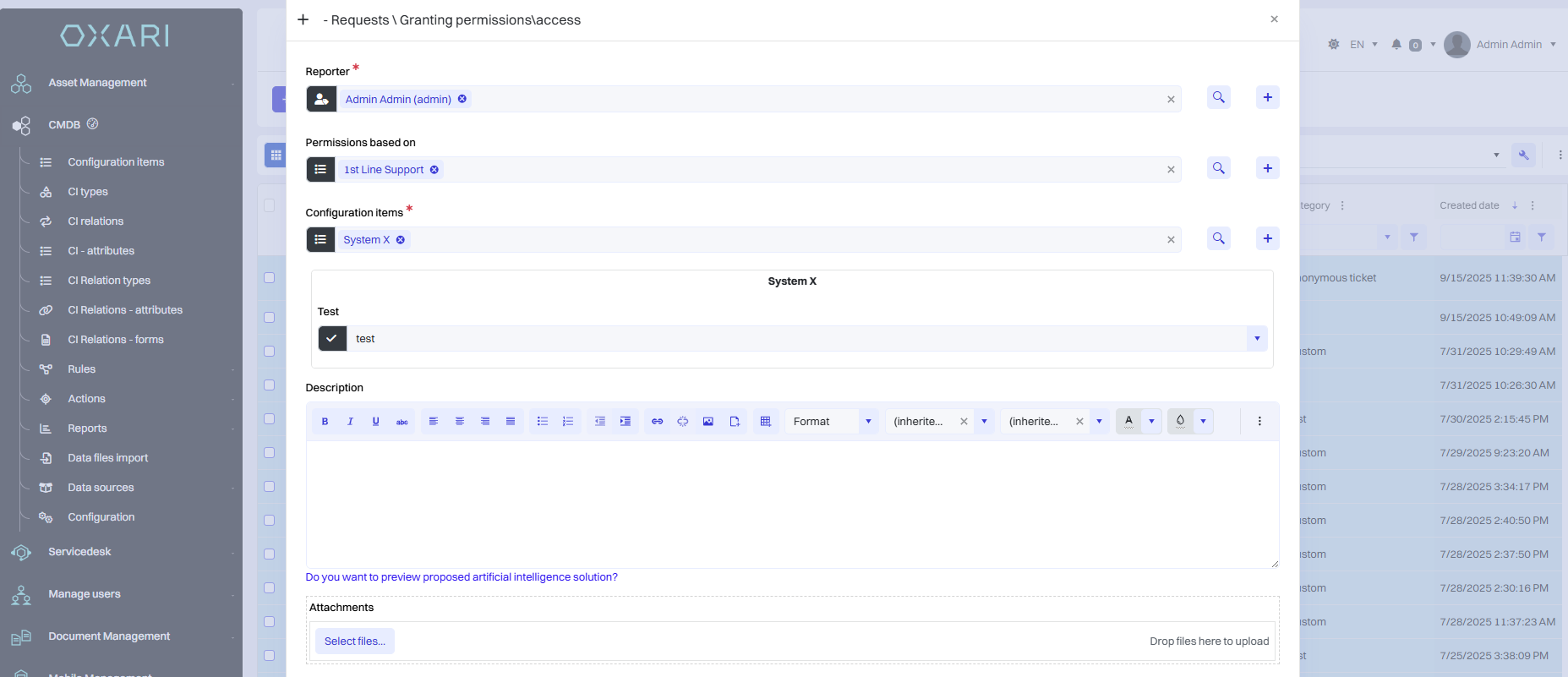Tick checkbox for 9/15/2025 11:39:30 AM row
1568x677 pixels.
[x=269, y=277]
